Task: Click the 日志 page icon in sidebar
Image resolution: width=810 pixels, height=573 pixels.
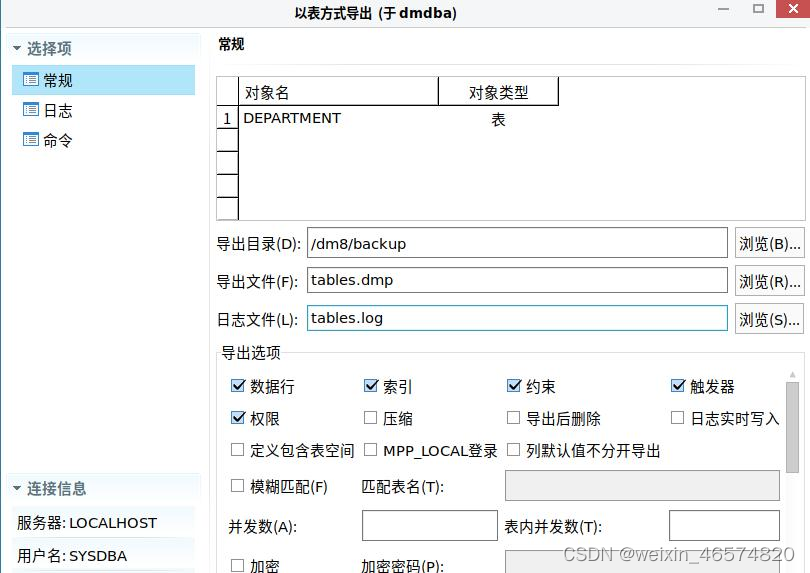Action: (30, 110)
